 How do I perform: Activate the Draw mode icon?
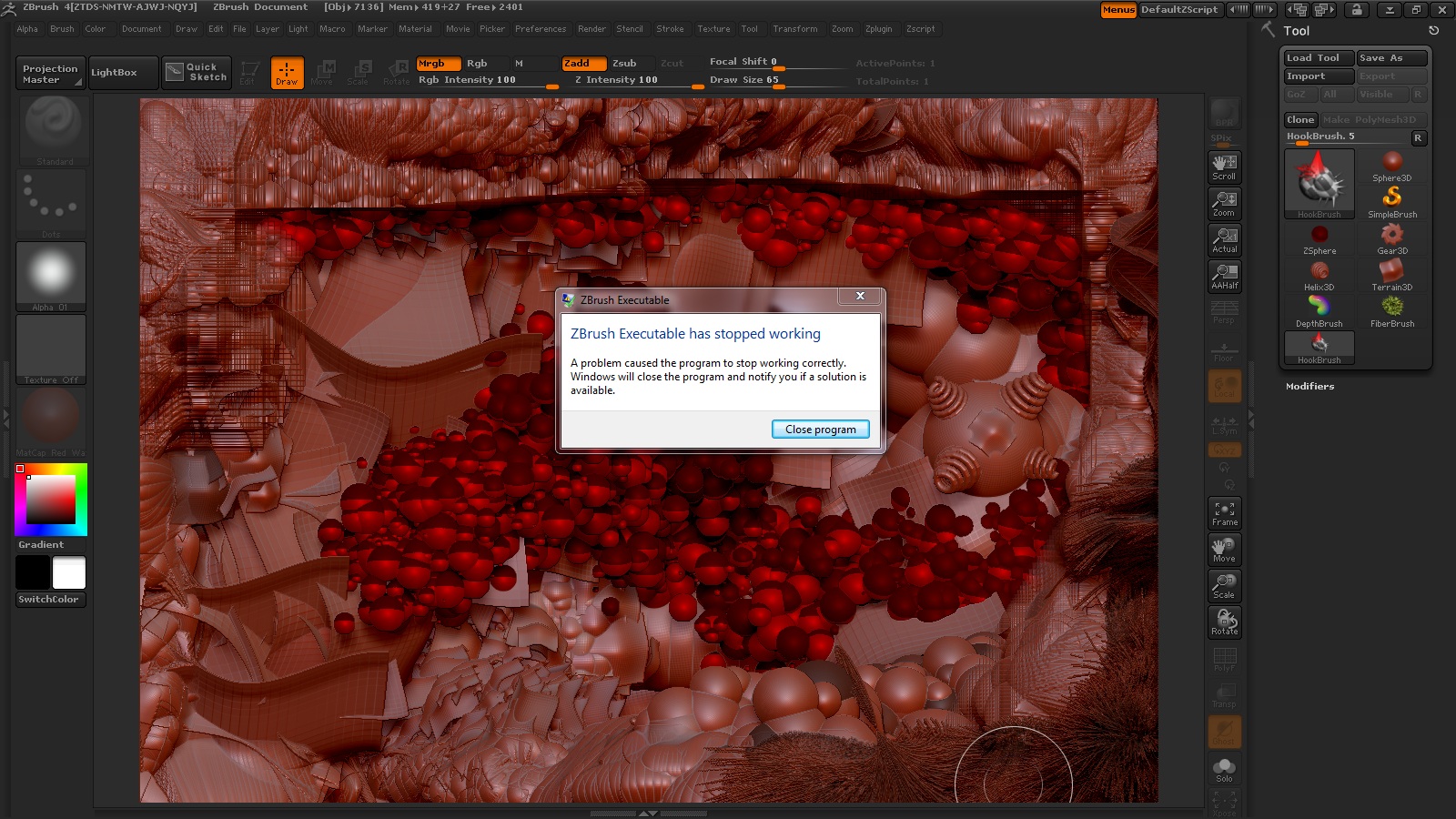(287, 73)
